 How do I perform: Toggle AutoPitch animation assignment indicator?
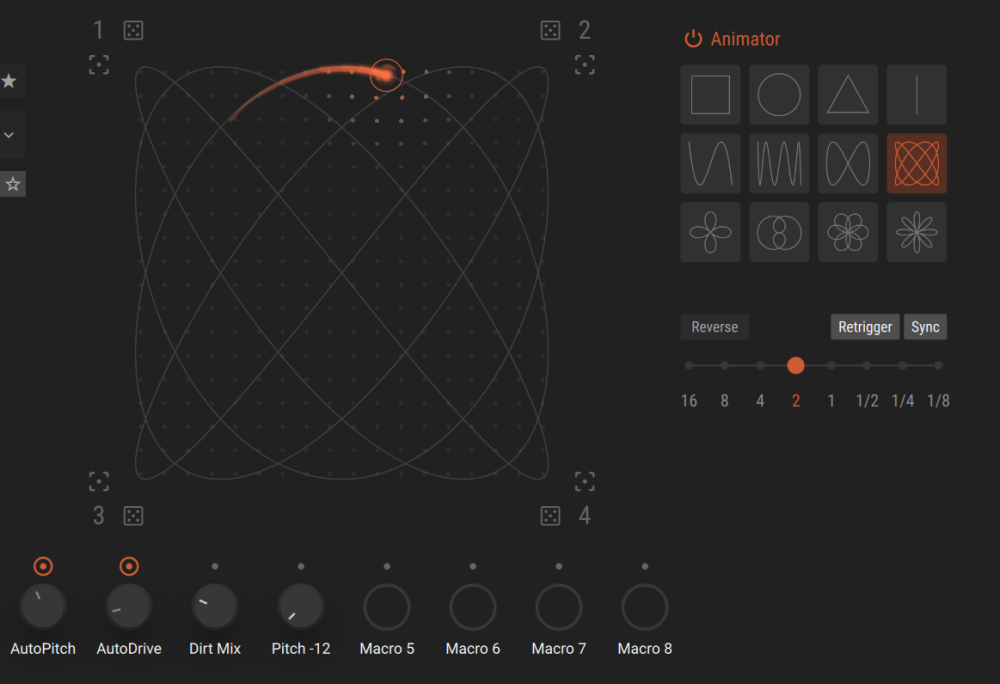coord(43,566)
